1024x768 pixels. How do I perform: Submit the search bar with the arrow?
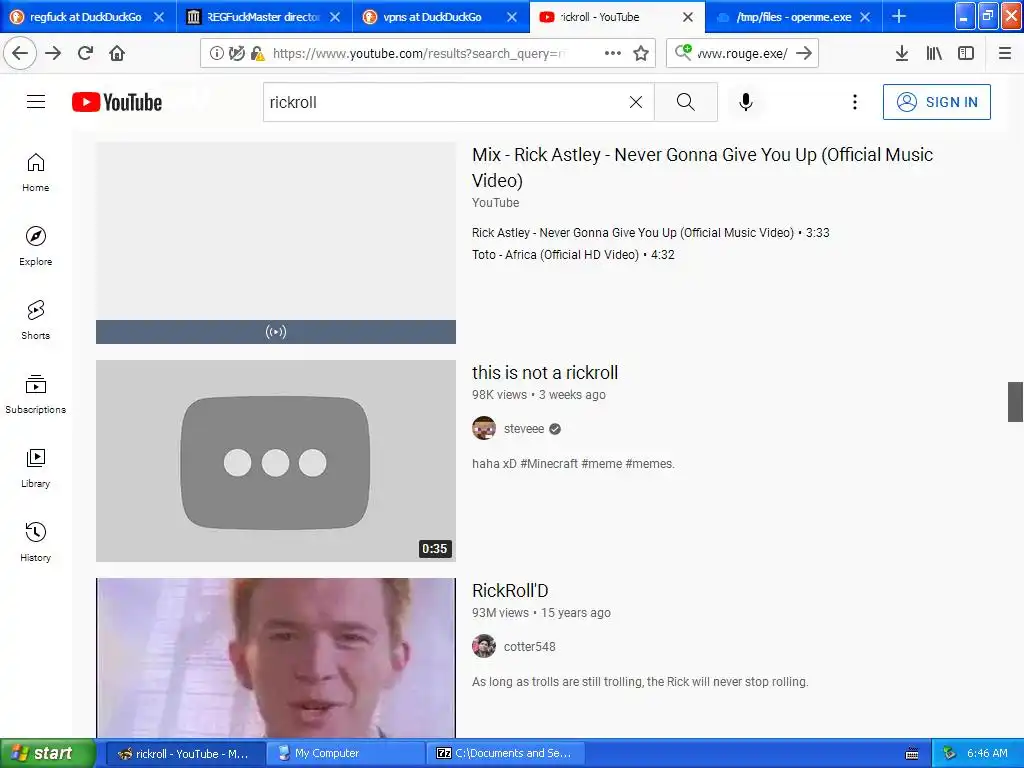[x=804, y=53]
